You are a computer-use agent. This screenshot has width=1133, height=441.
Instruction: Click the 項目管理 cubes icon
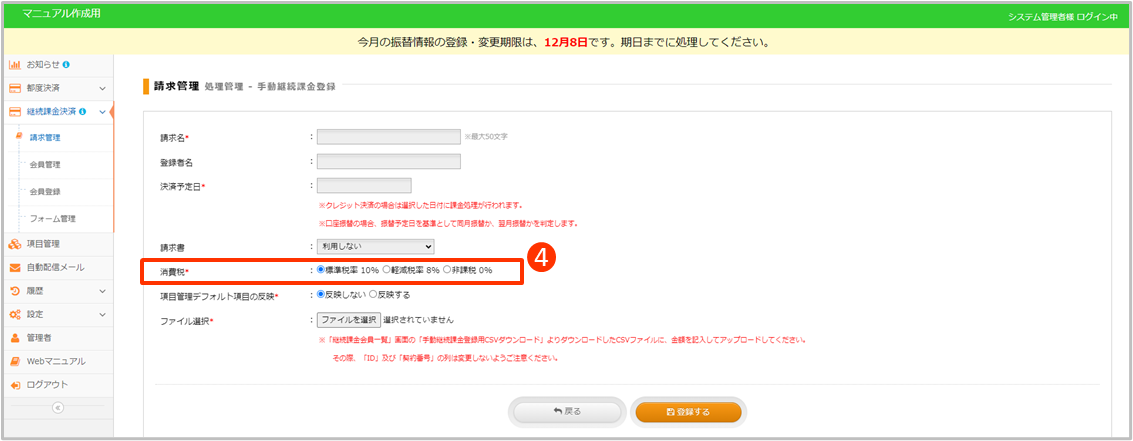click(15, 243)
